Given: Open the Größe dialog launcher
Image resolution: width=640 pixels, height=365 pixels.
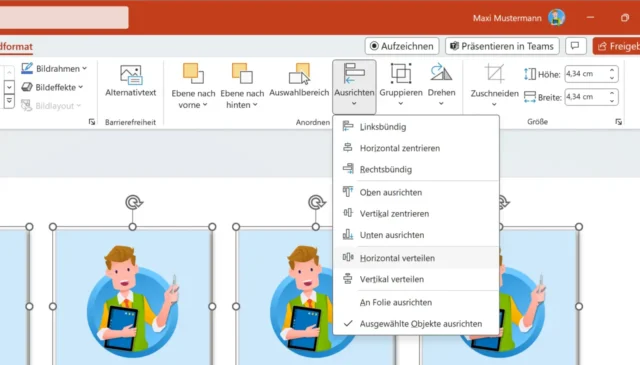Looking at the screenshot, I should 619,122.
